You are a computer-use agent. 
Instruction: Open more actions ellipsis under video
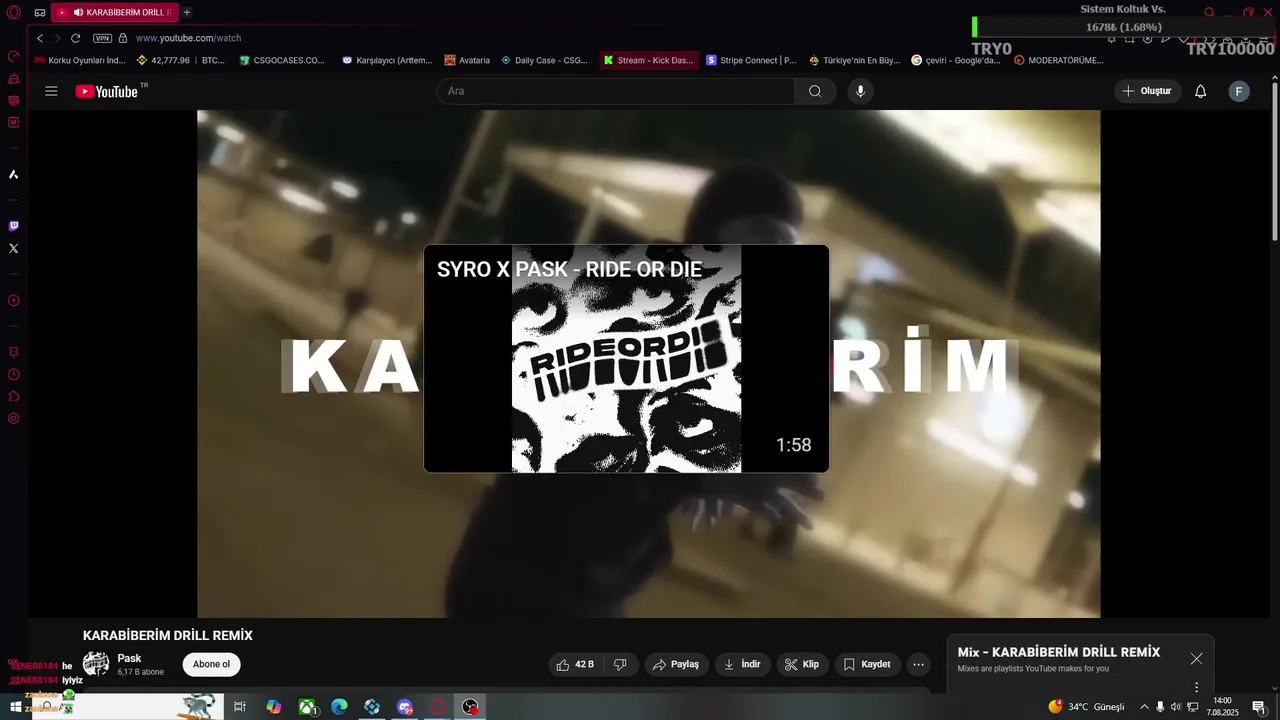918,664
